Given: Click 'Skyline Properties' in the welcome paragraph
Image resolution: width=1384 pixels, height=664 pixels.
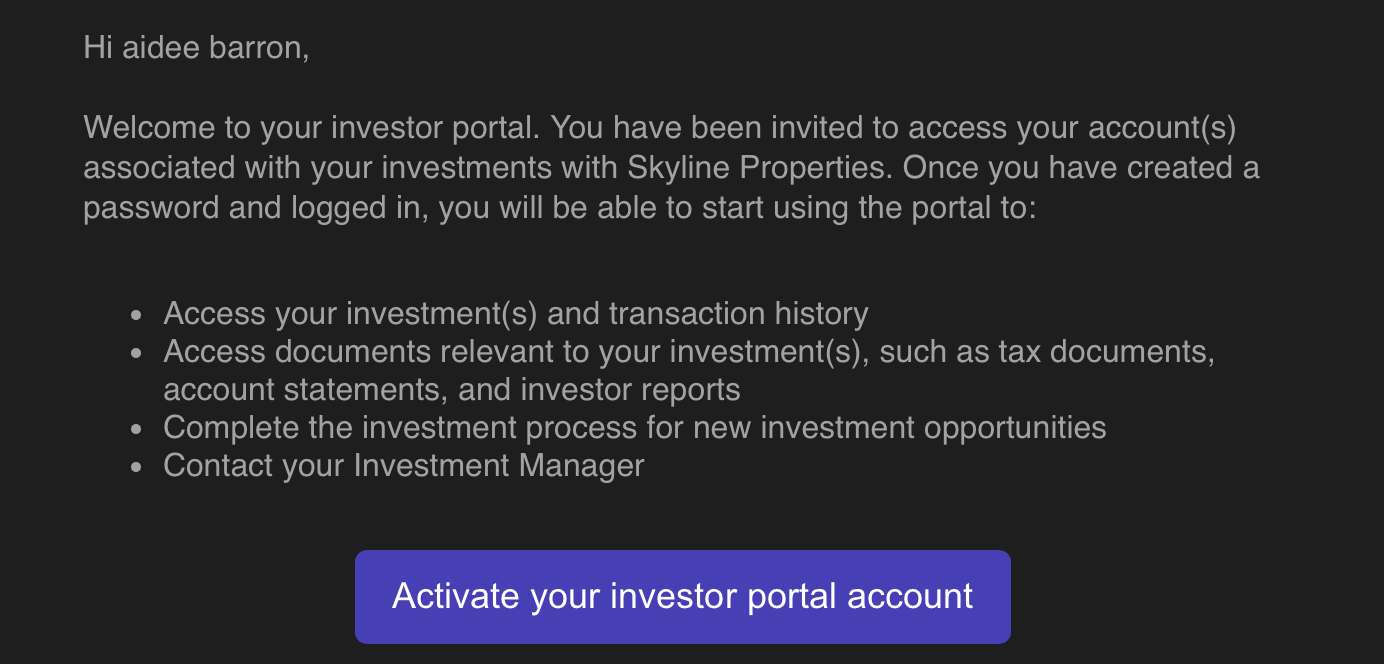Looking at the screenshot, I should click(757, 168).
